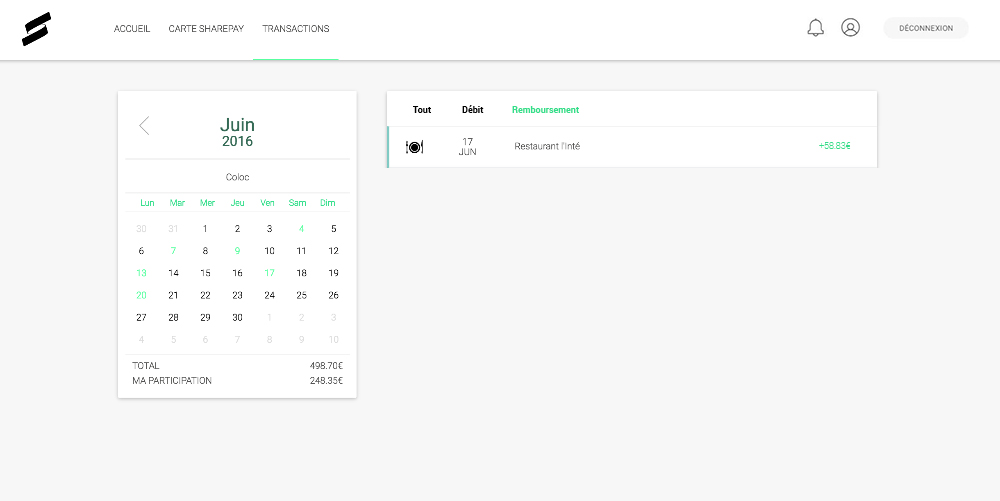Select green day 17 in calendar
The image size is (1000, 501).
(x=269, y=273)
